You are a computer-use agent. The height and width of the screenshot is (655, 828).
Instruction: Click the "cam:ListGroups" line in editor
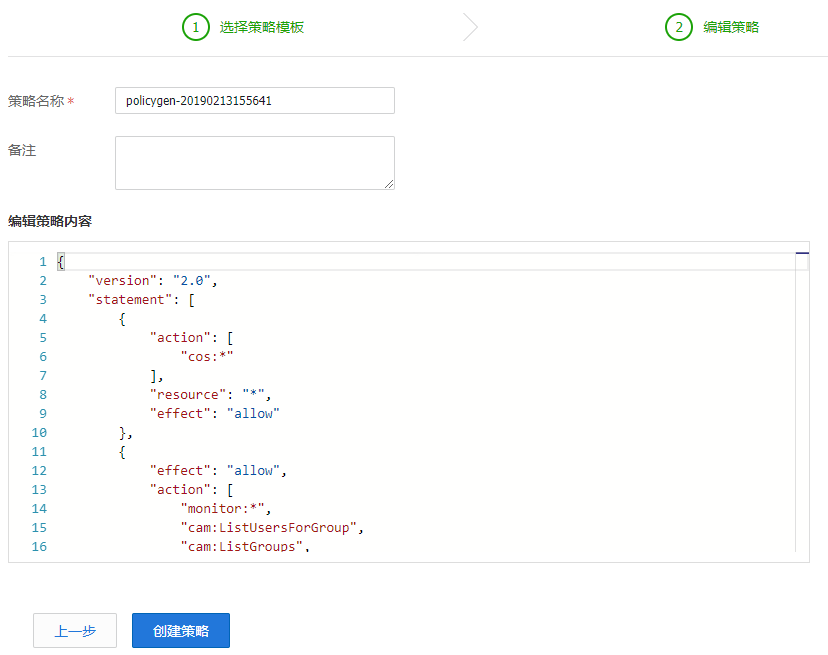pos(244,547)
